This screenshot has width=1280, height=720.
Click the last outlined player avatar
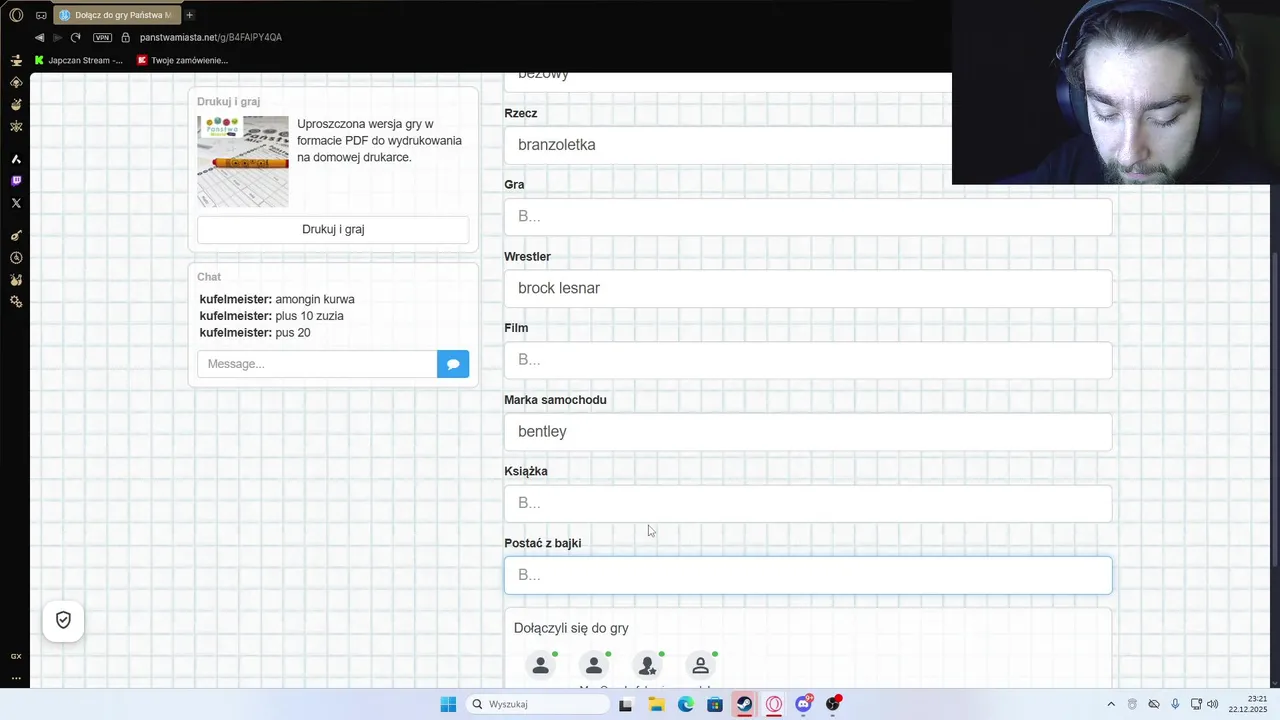(x=700, y=665)
